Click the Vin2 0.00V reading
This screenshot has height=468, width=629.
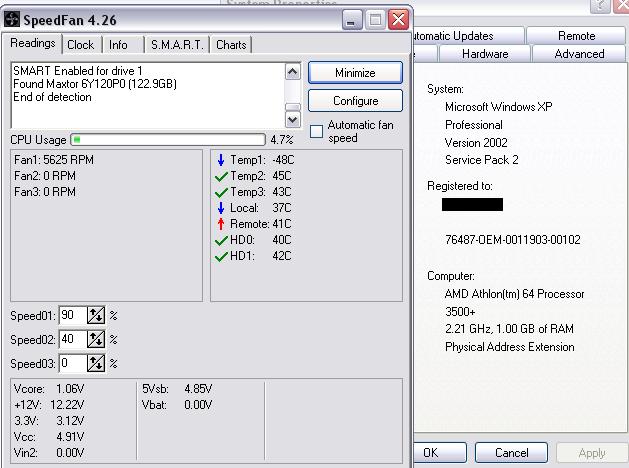click(x=49, y=453)
